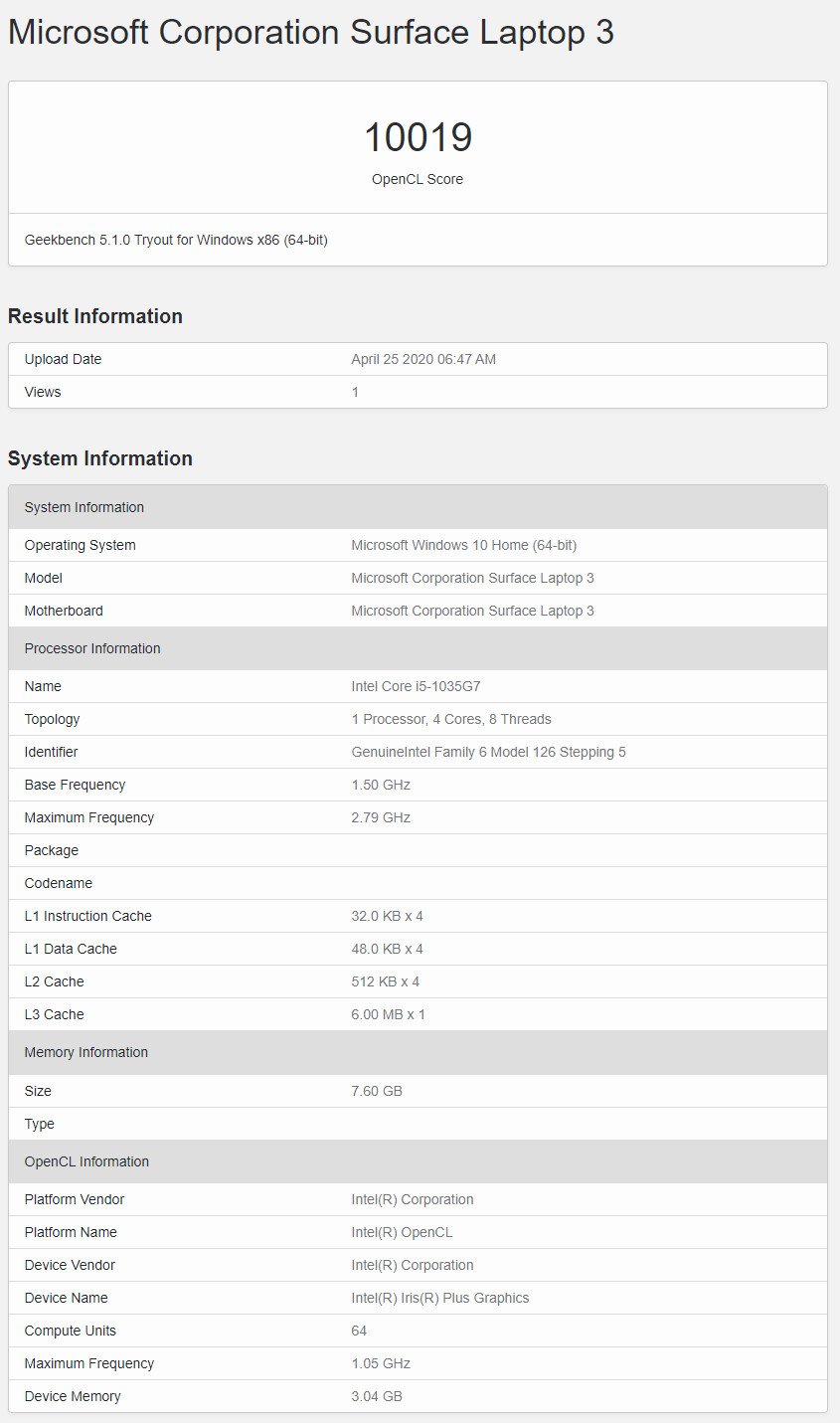Click the "OpenCL Score" caption under the score
Screen dimensions: 840x1423
(x=418, y=180)
